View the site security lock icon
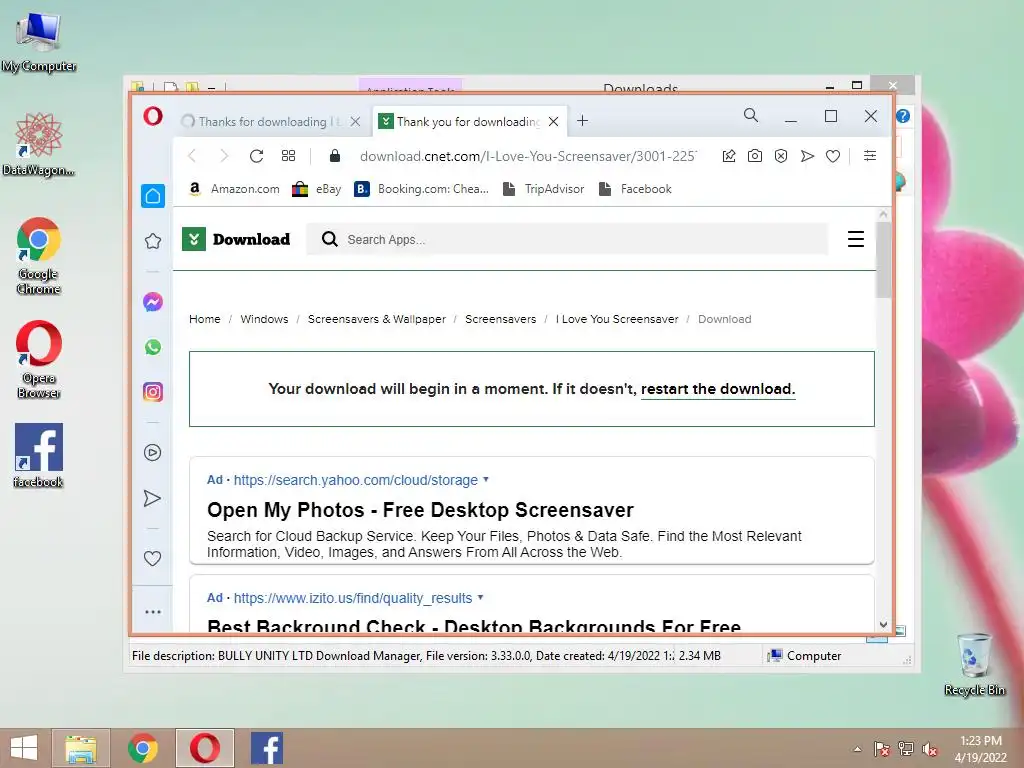 pyautogui.click(x=335, y=155)
